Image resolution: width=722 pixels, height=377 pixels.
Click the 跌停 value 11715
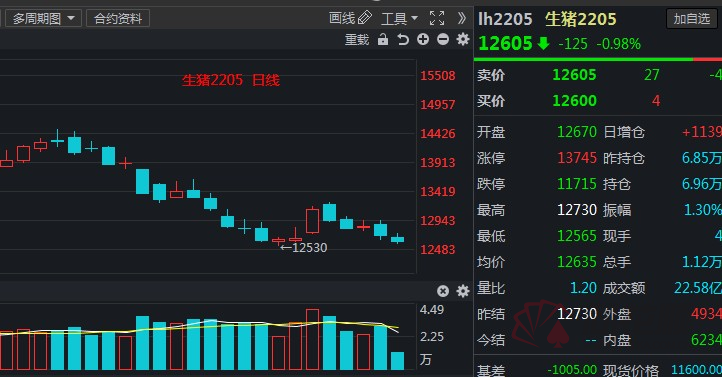pyautogui.click(x=577, y=184)
